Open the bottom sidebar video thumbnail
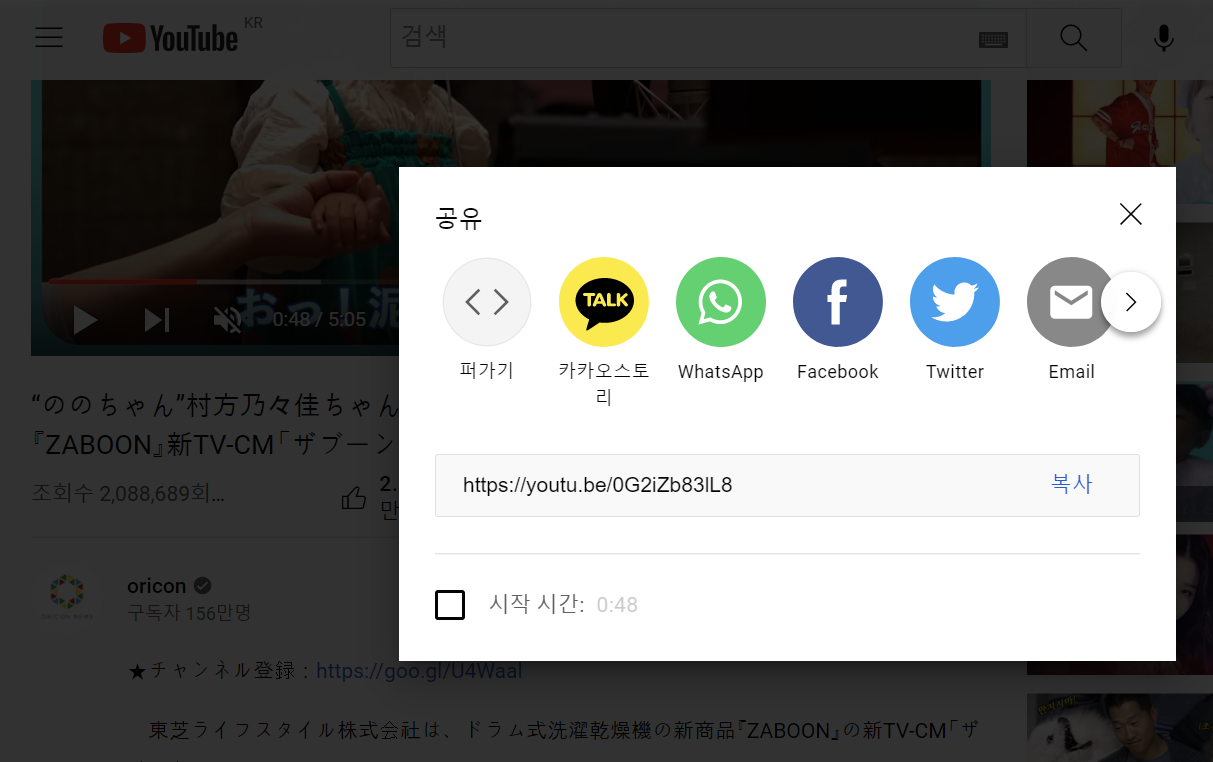This screenshot has height=762, width=1213. click(x=1120, y=728)
